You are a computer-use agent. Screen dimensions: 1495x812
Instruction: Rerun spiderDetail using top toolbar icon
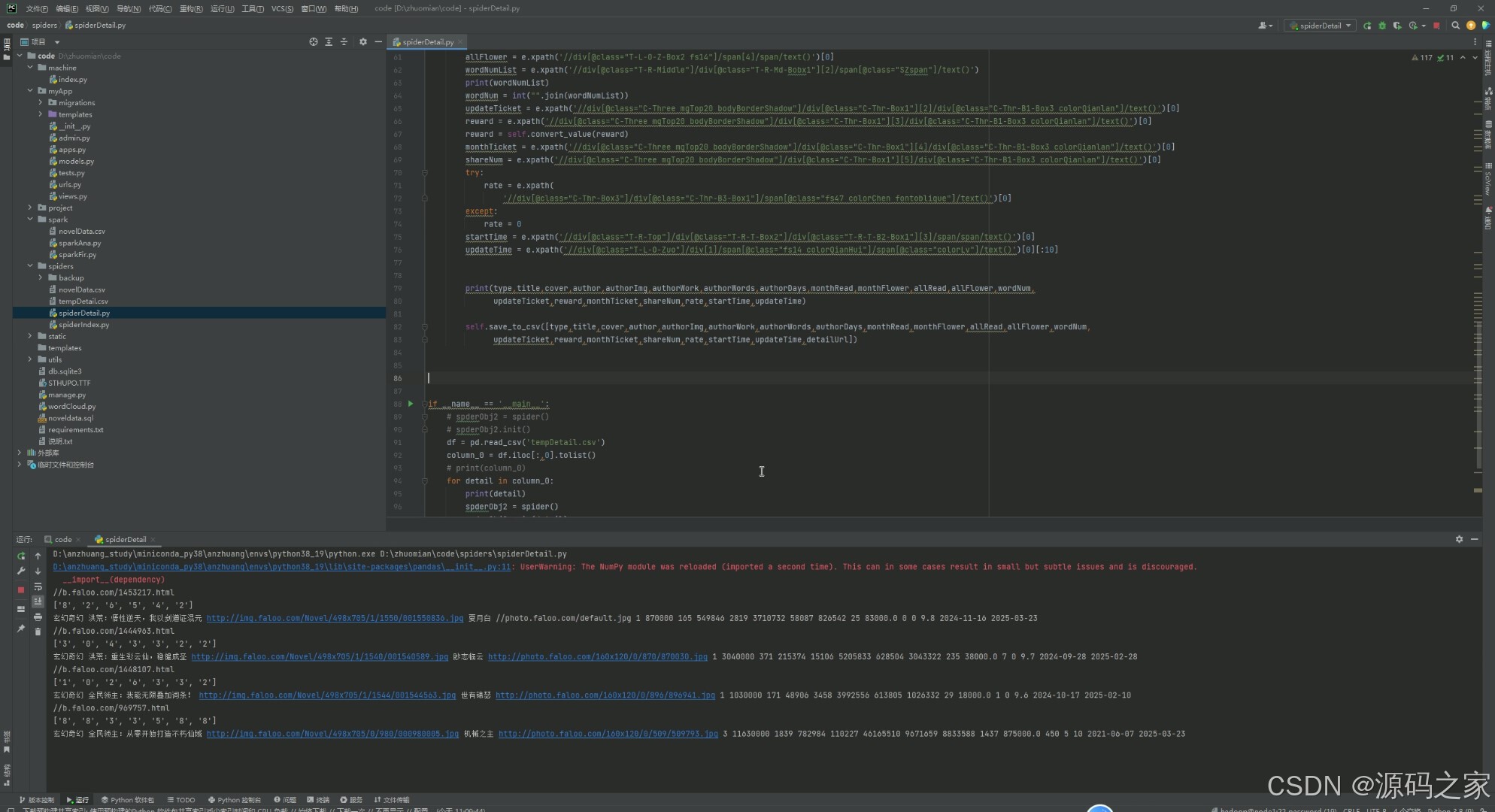(x=1367, y=26)
